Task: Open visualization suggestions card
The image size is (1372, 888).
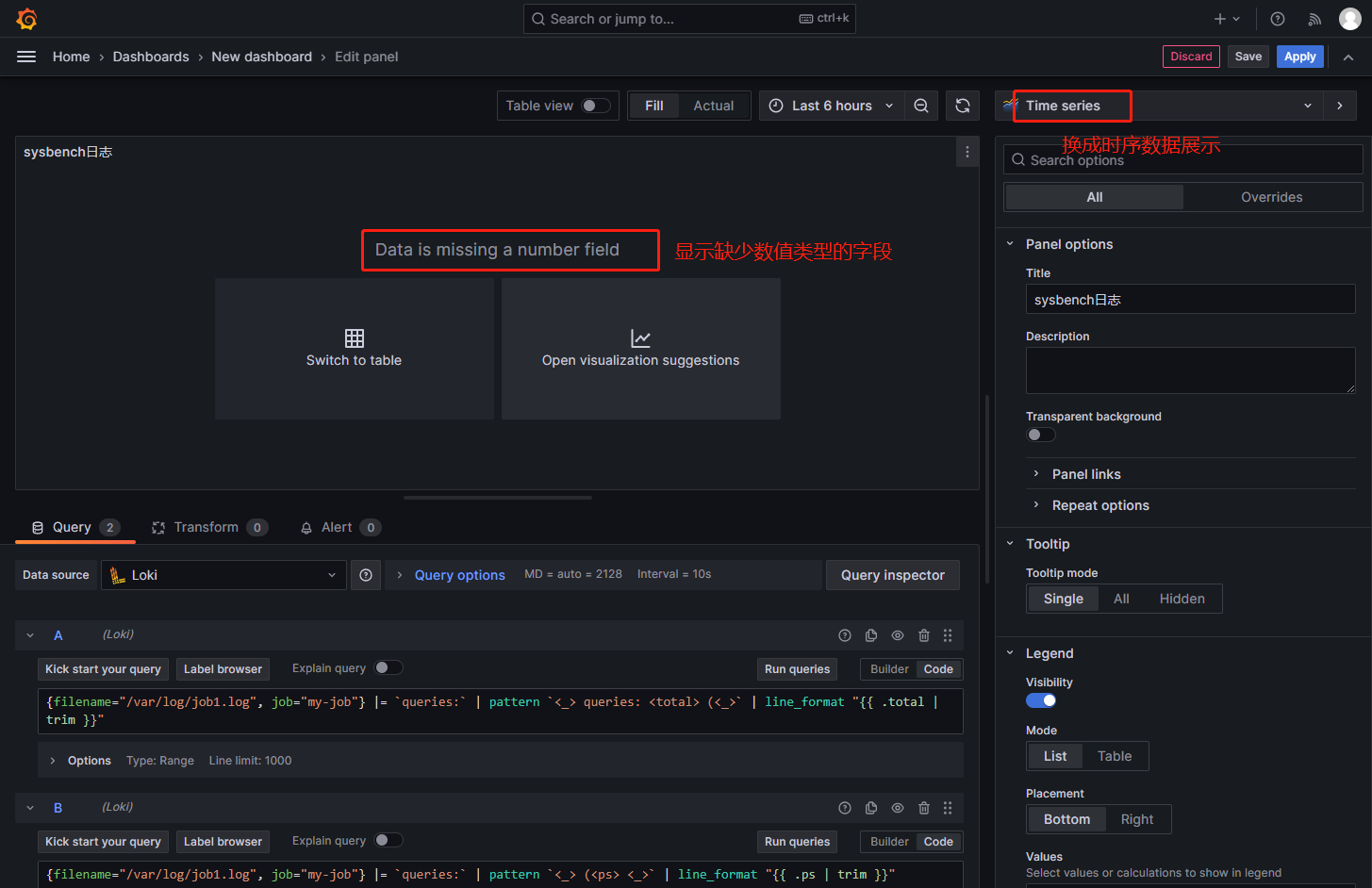Action: 641,349
